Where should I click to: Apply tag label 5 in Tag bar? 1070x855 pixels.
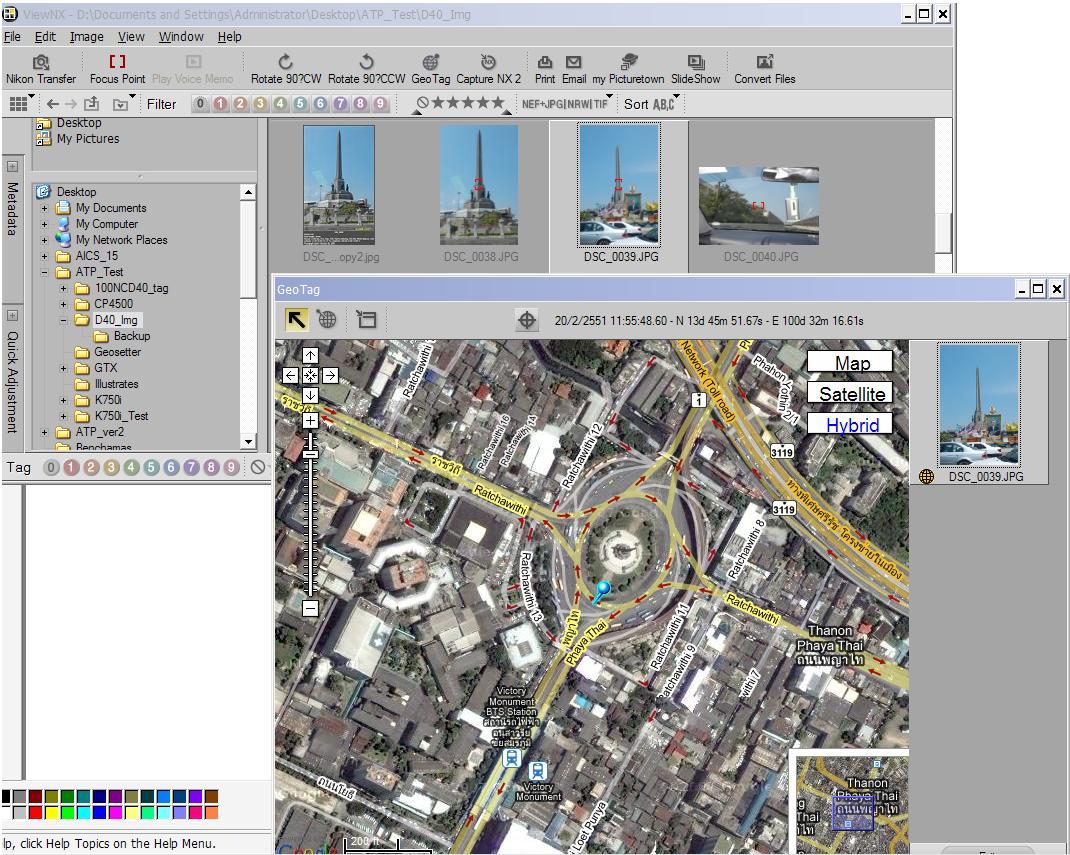coord(151,467)
